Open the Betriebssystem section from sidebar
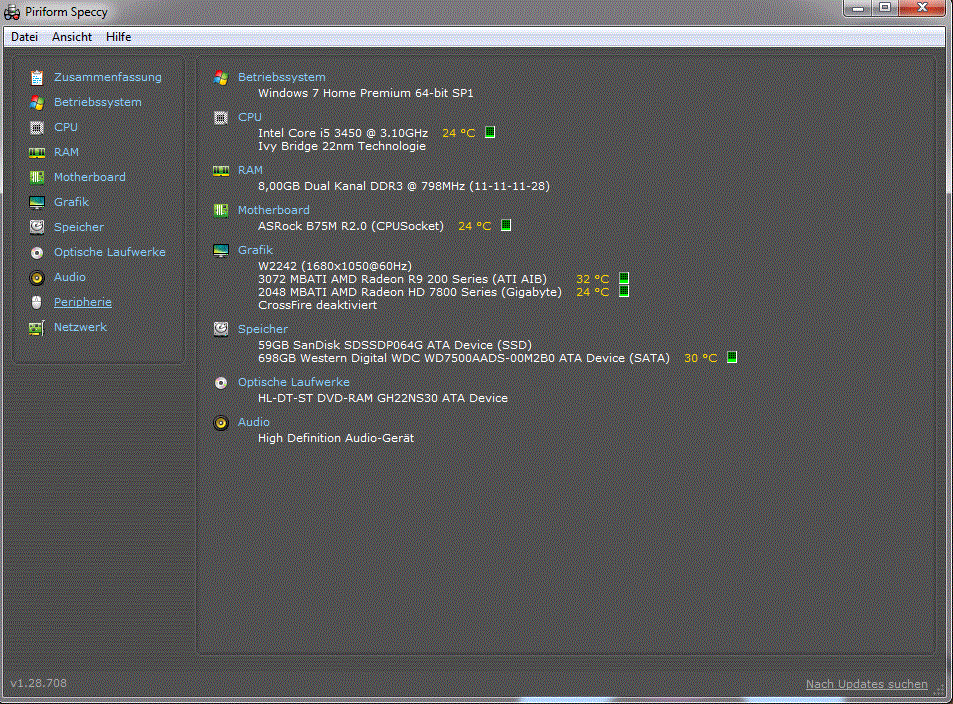Image resolution: width=953 pixels, height=704 pixels. click(x=97, y=102)
